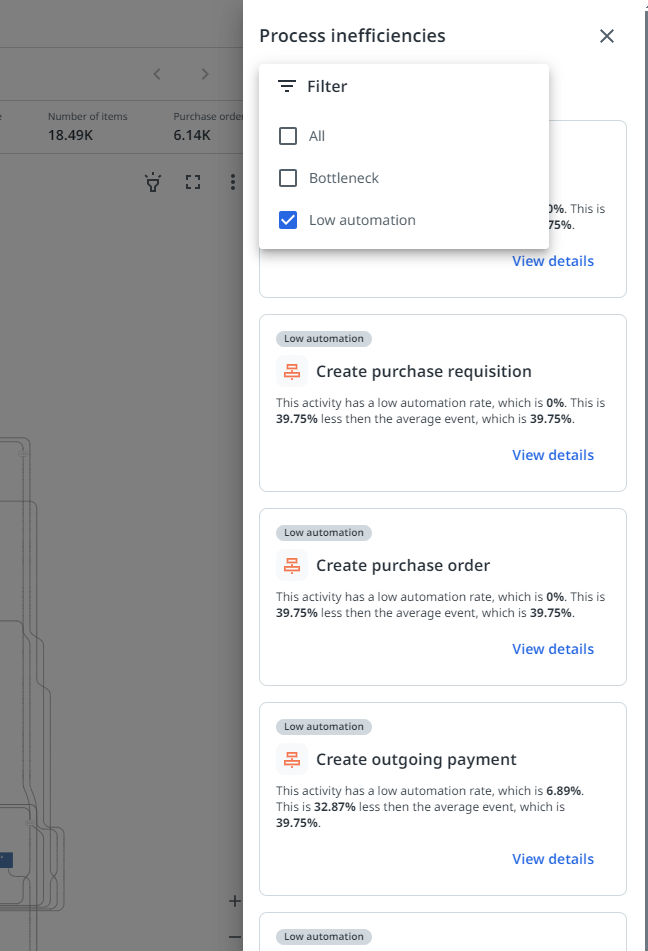
Task: Click the Create outgoing payment activity icon
Action: pyautogui.click(x=292, y=759)
